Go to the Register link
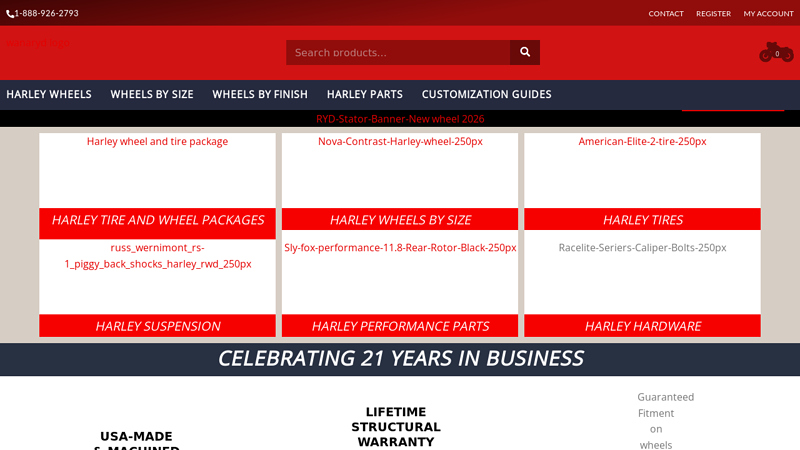The width and height of the screenshot is (800, 450). pyautogui.click(x=713, y=14)
